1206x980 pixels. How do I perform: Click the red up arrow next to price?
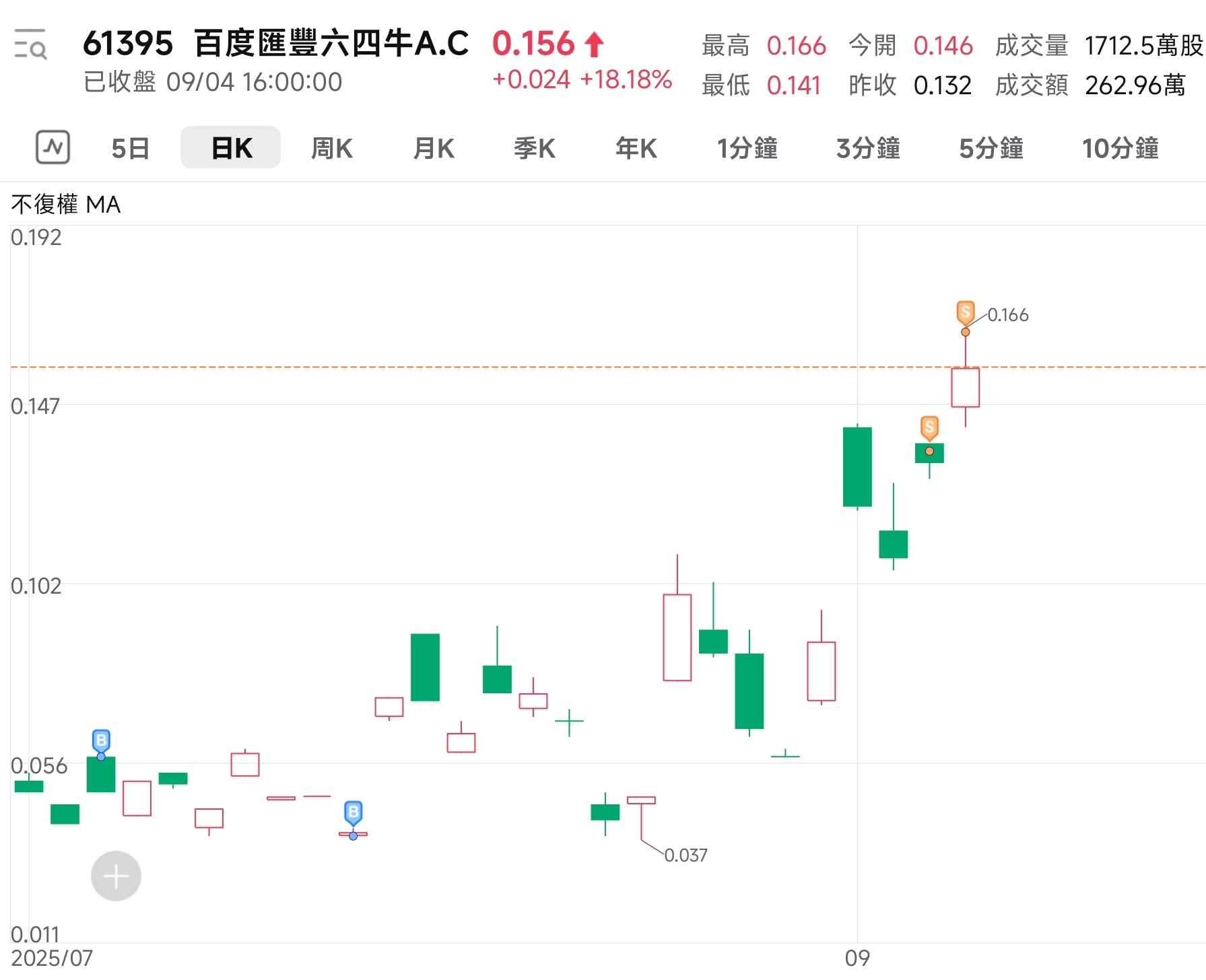[594, 45]
